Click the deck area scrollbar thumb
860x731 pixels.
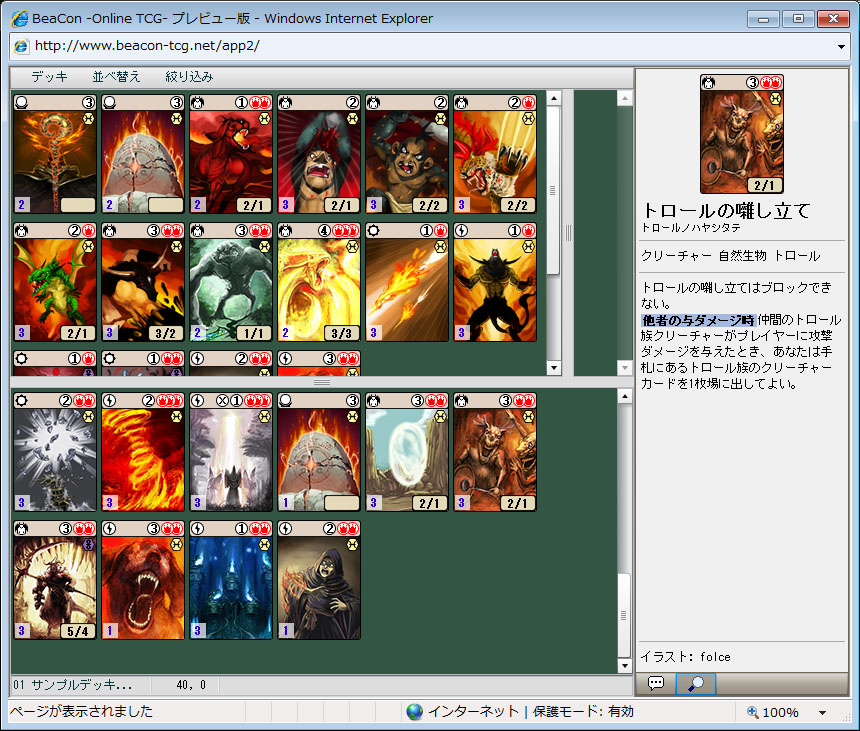click(x=624, y=615)
